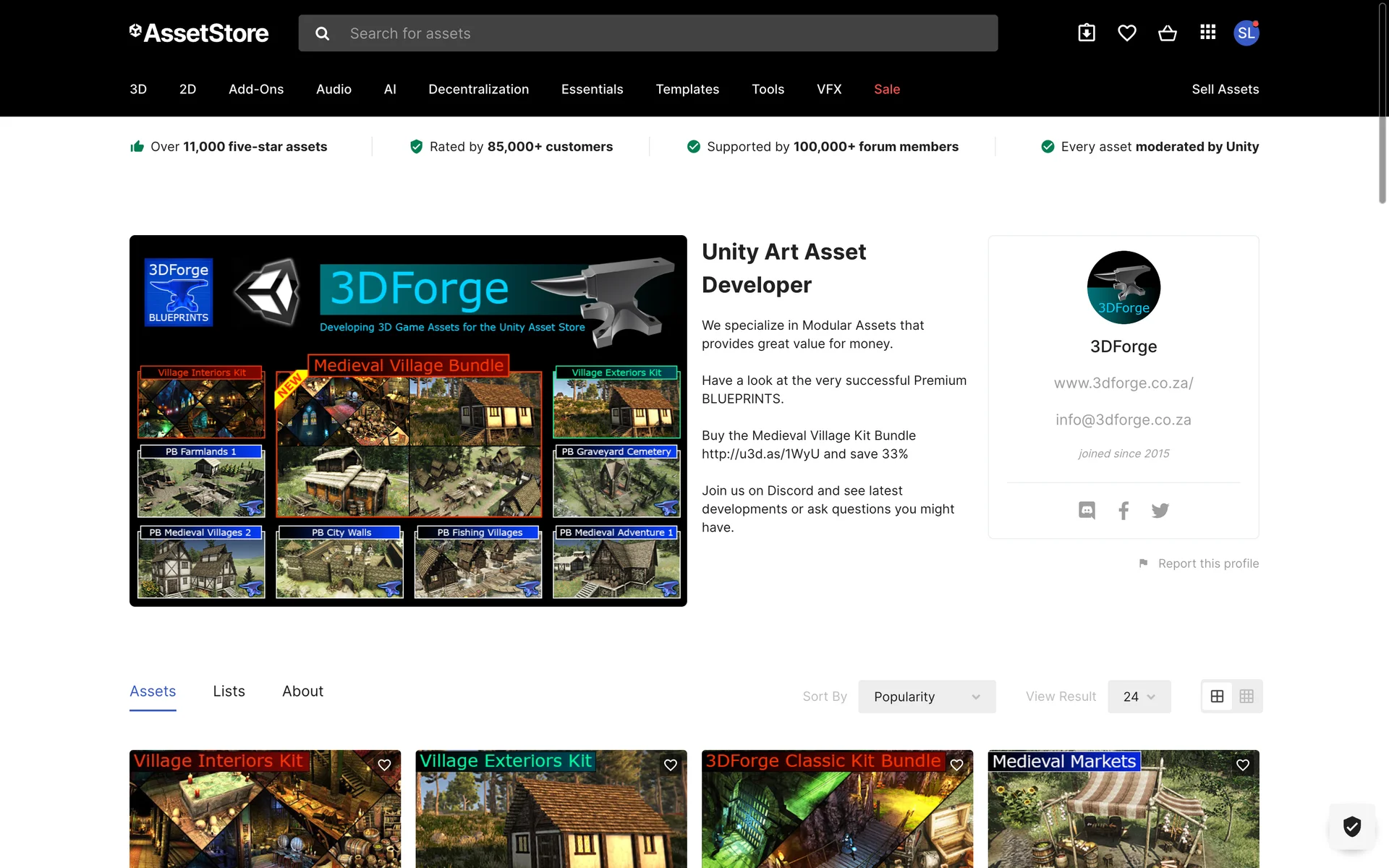
Task: Click the shield privacy badge icon
Action: tap(1351, 826)
